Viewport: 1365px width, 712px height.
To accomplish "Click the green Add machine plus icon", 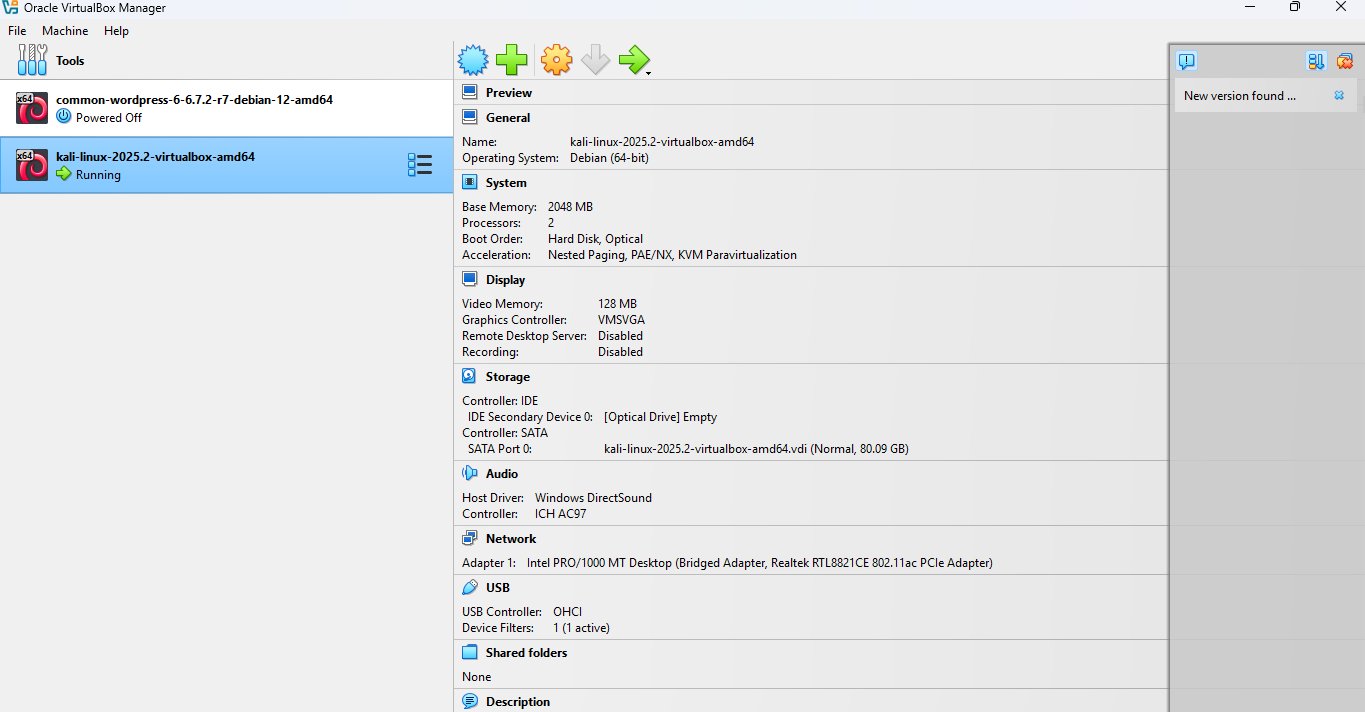I will pyautogui.click(x=512, y=60).
